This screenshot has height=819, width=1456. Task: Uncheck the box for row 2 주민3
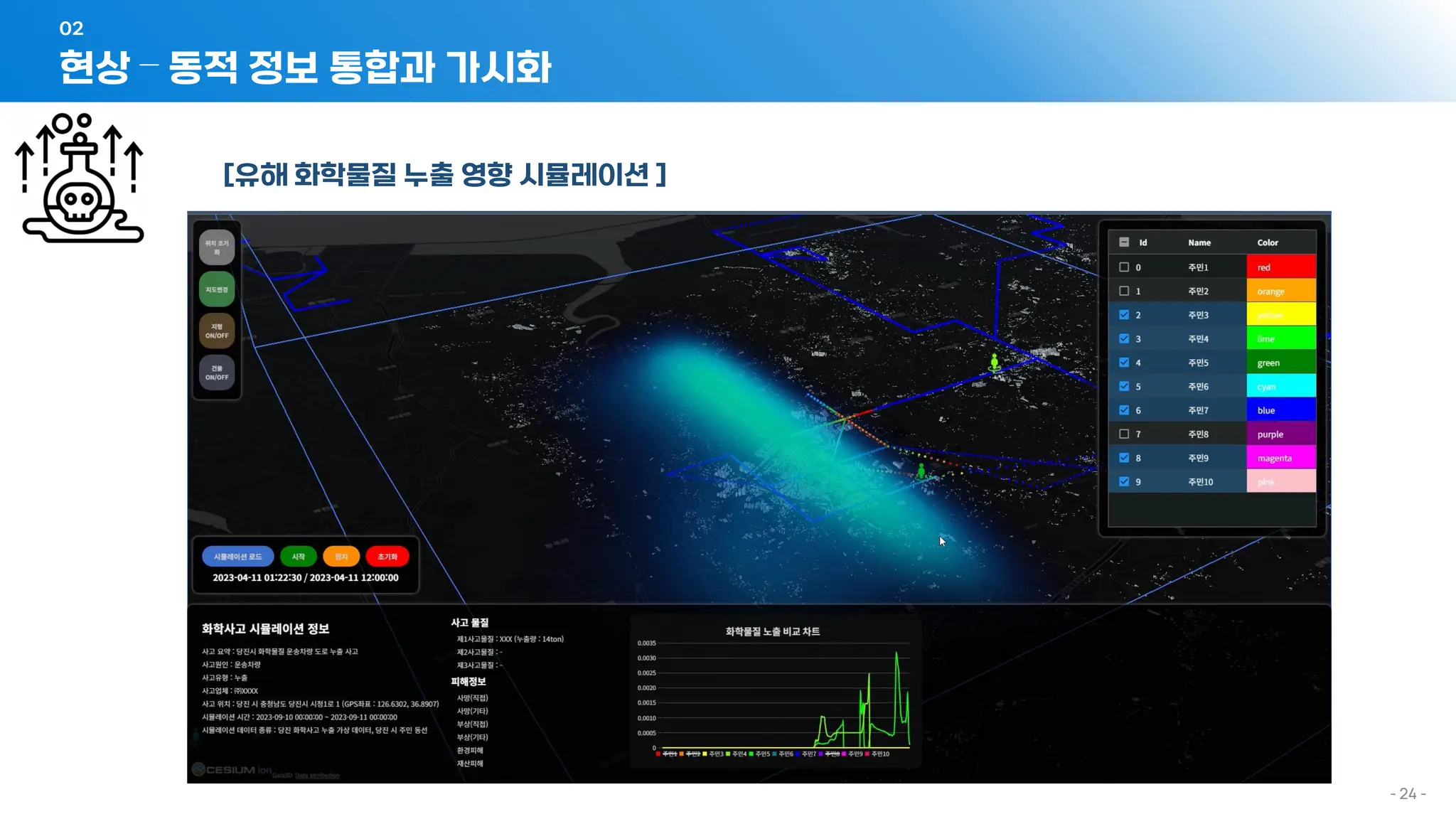coord(1124,315)
